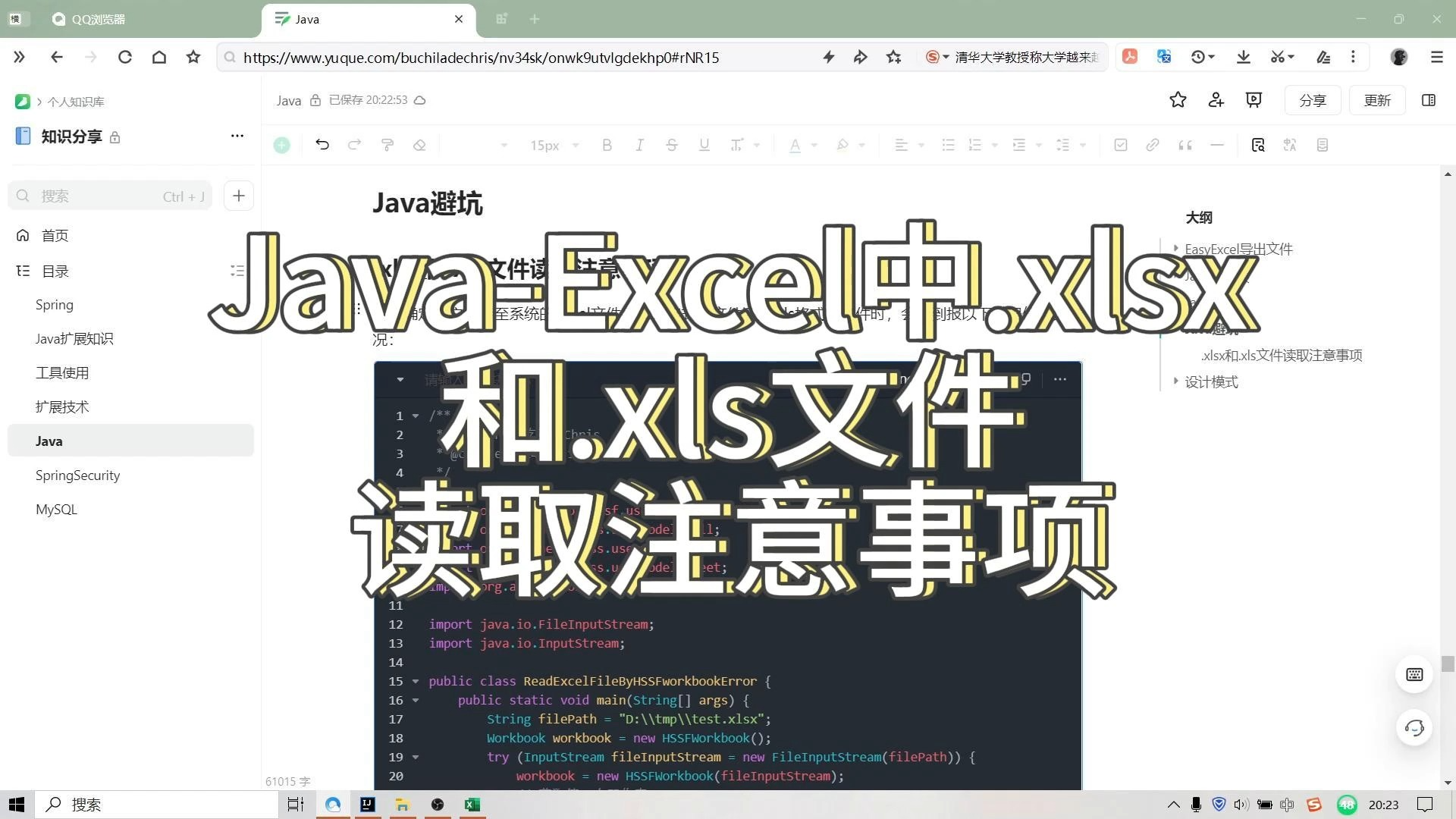The width and height of the screenshot is (1456, 819).
Task: Open find and replace in the document
Action: click(x=1258, y=145)
